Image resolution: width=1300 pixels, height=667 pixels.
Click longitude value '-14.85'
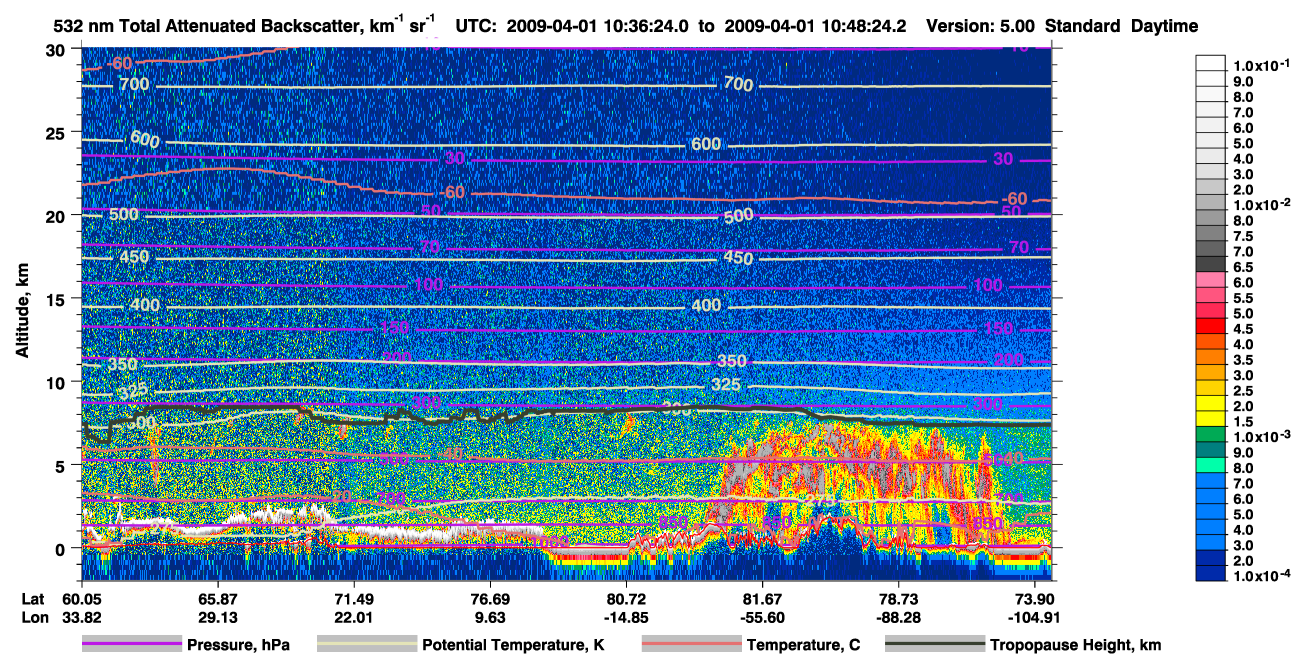(626, 617)
